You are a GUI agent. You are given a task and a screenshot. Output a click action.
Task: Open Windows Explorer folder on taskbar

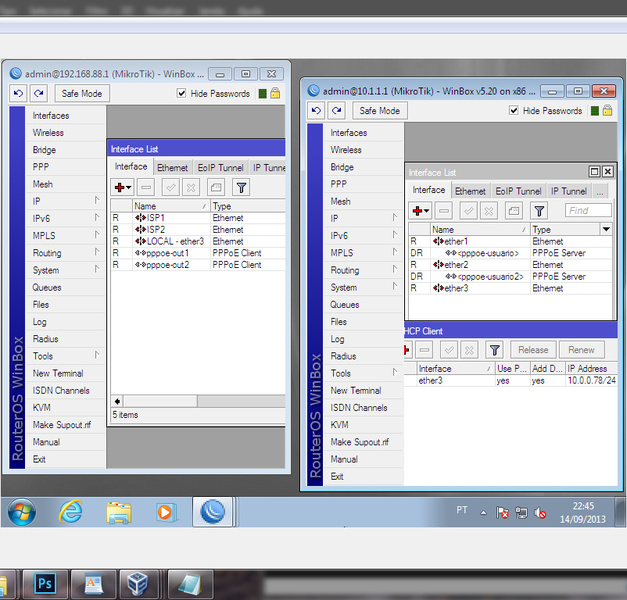click(119, 512)
